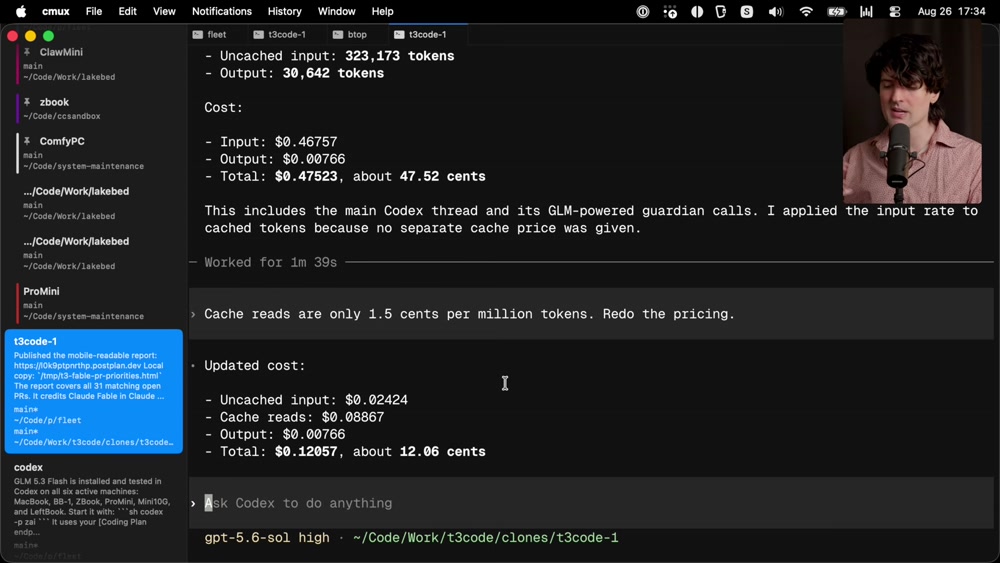1000x563 pixels.
Task: Click the 'Updated cost:' heading
Action: (x=254, y=365)
